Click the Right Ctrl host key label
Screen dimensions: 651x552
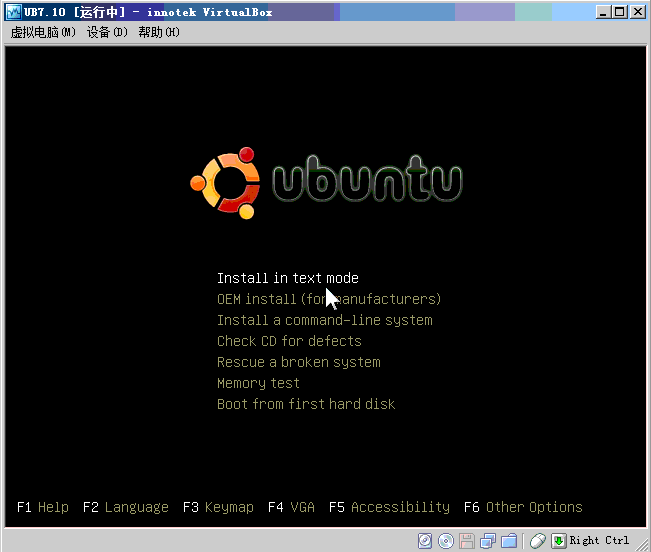pos(599,540)
